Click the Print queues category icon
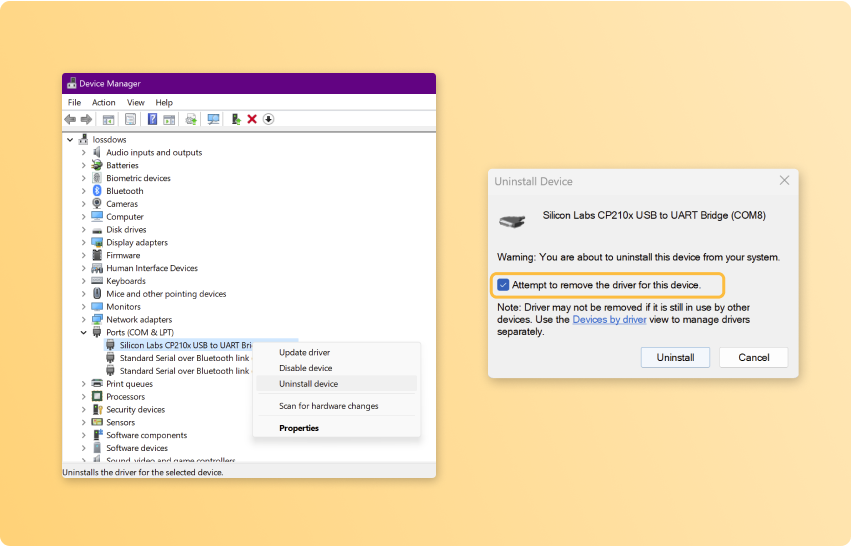Screen dimensions: 851x546 [97, 383]
